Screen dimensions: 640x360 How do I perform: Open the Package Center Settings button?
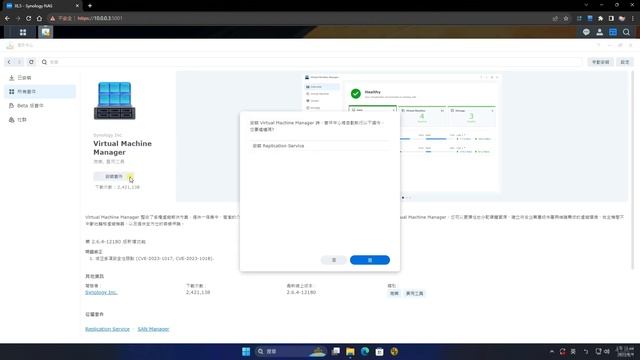click(x=625, y=62)
